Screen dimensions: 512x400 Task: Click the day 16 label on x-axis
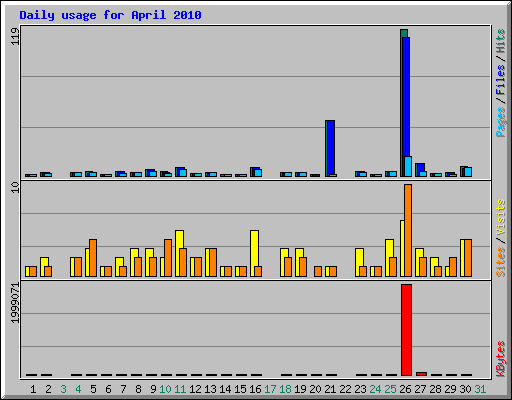pyautogui.click(x=255, y=389)
